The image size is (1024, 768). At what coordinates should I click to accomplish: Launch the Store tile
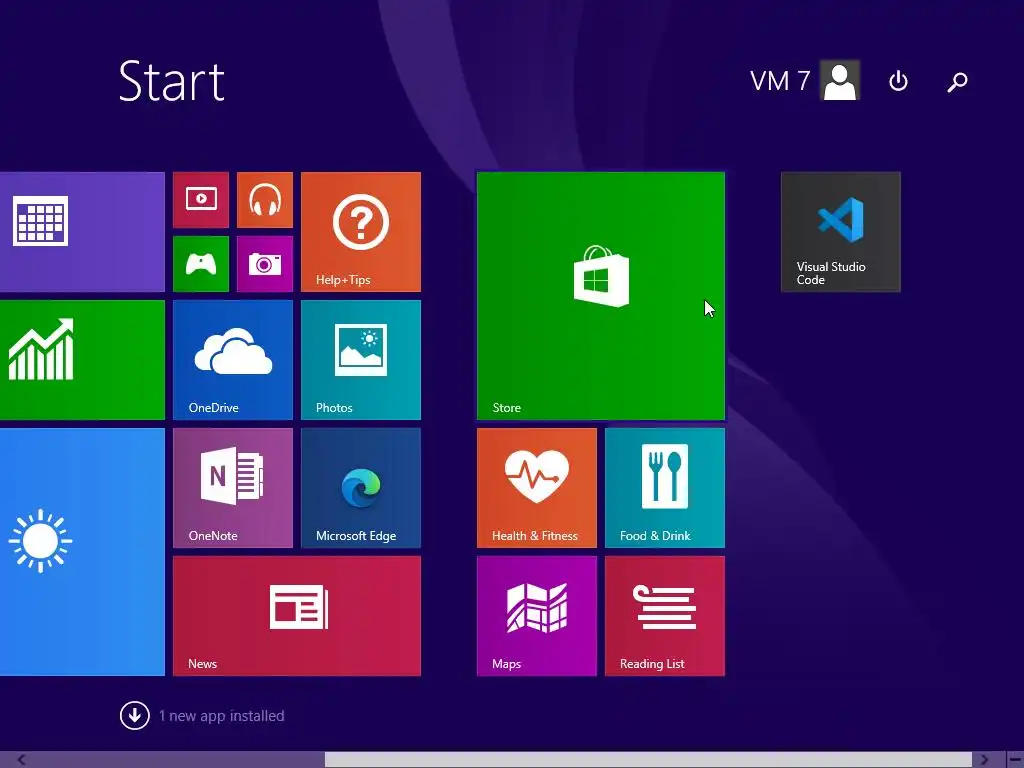point(601,296)
